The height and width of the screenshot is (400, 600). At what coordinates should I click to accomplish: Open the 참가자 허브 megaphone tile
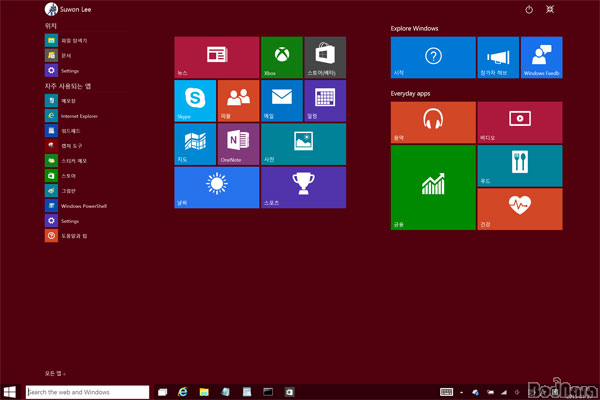click(x=498, y=57)
